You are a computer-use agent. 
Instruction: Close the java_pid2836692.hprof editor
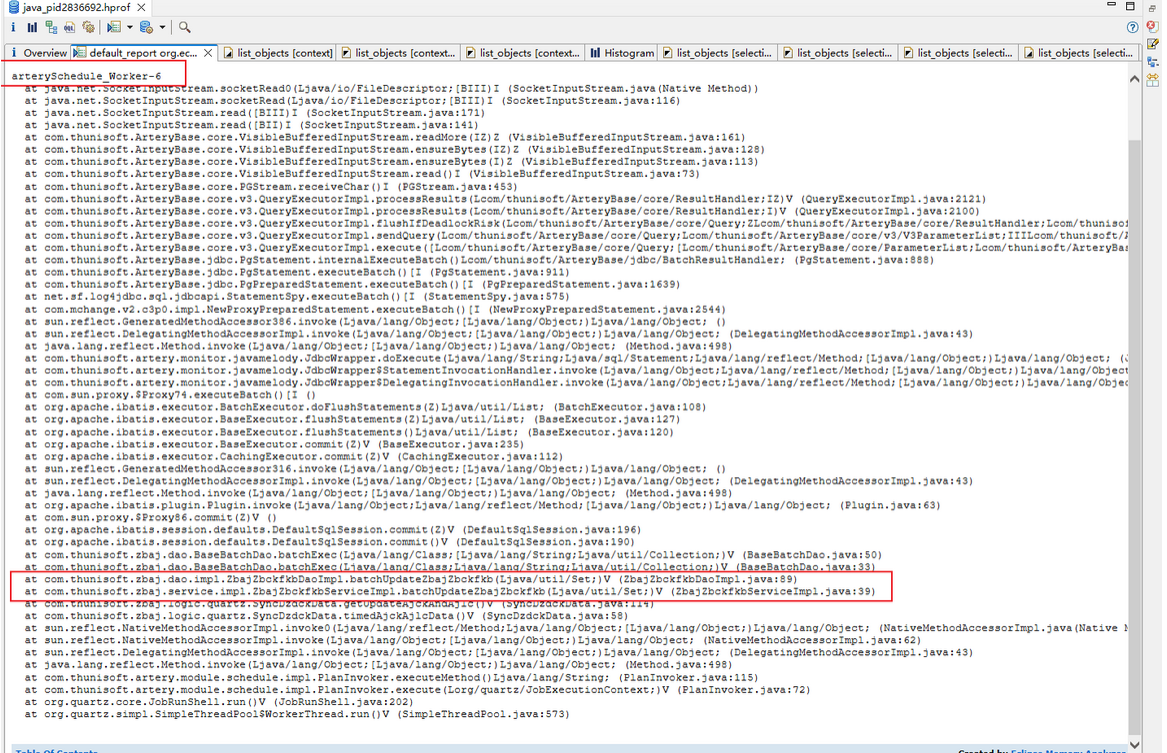[142, 7]
